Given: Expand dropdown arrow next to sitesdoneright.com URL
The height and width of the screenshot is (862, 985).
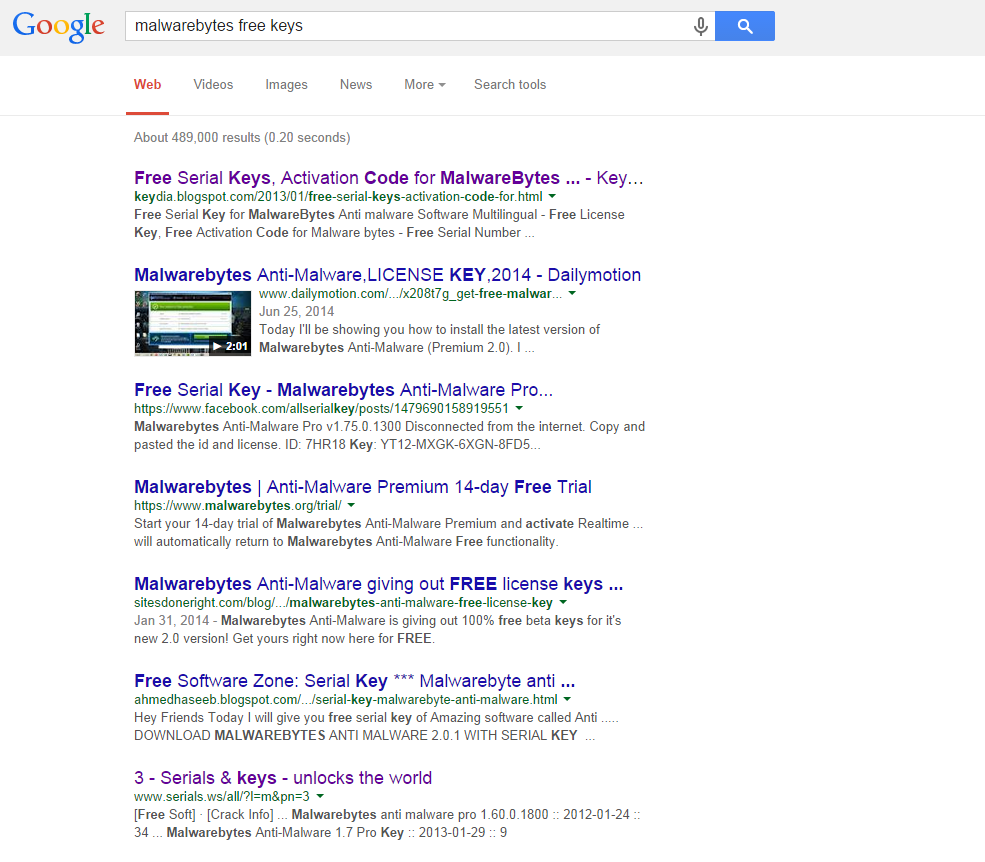Looking at the screenshot, I should click(563, 603).
